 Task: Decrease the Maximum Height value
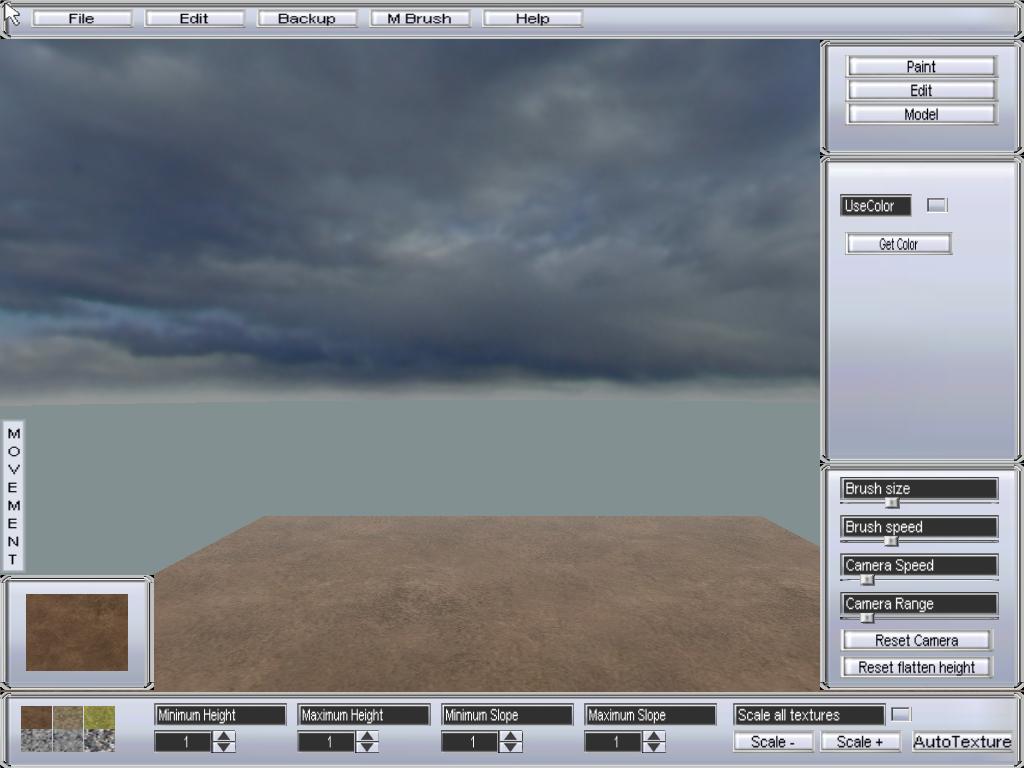click(367, 747)
